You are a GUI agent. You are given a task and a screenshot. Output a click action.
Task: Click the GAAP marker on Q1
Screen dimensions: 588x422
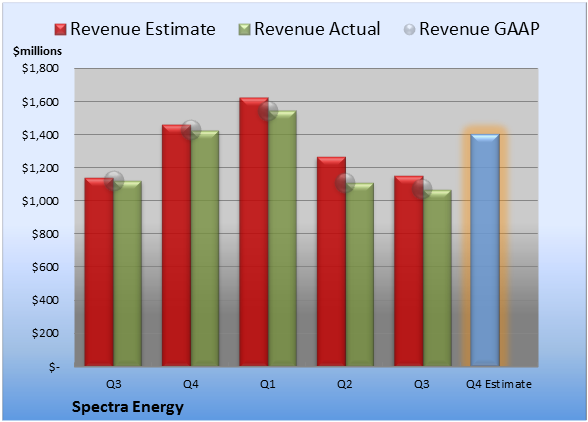point(268,111)
